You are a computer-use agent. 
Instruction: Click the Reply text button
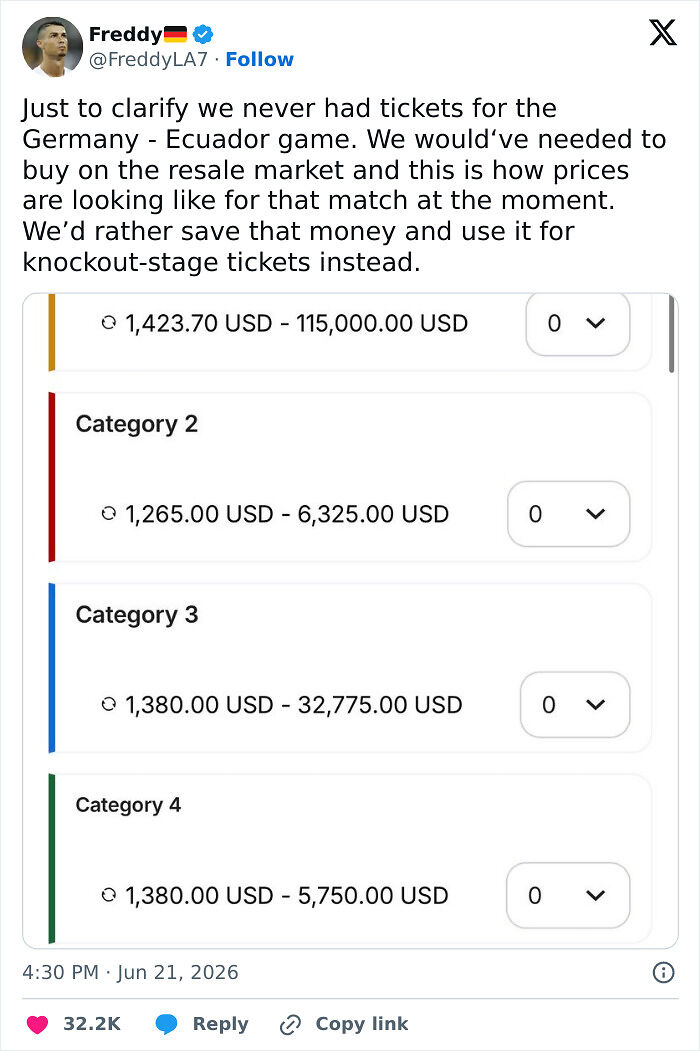click(x=220, y=1024)
